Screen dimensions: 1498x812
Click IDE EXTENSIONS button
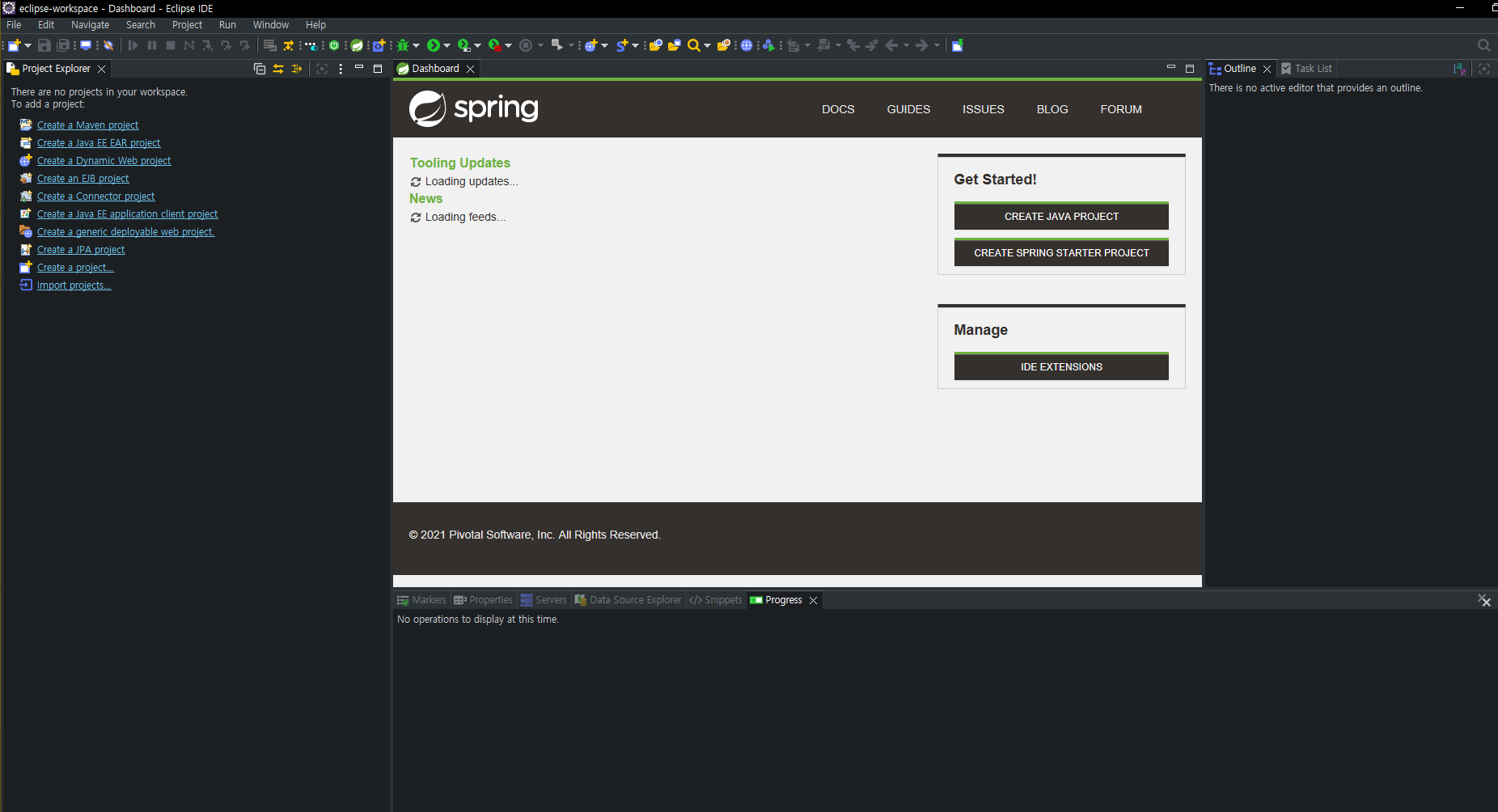(x=1061, y=366)
